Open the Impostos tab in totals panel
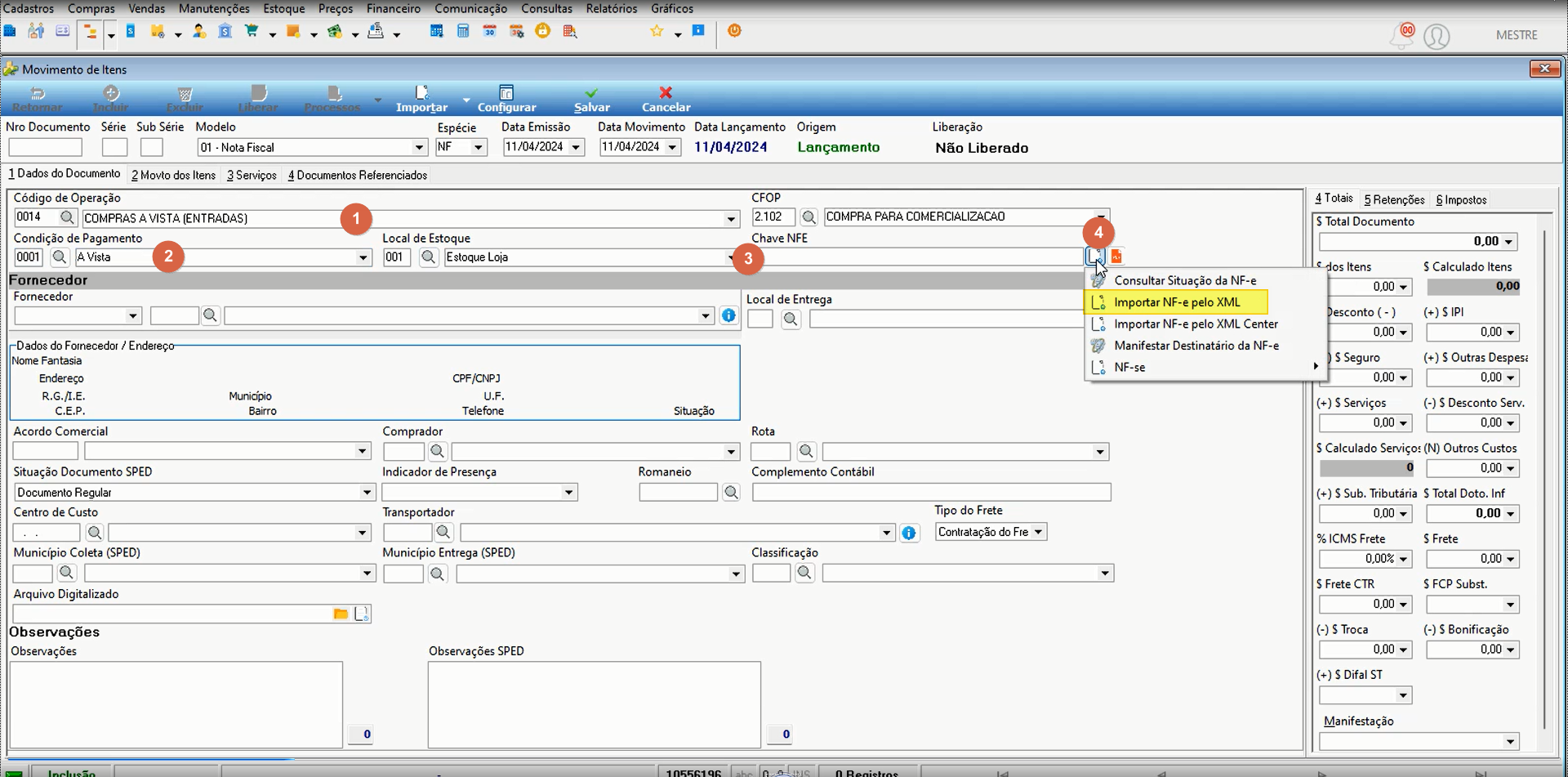Viewport: 1568px width, 777px height. tap(1461, 200)
